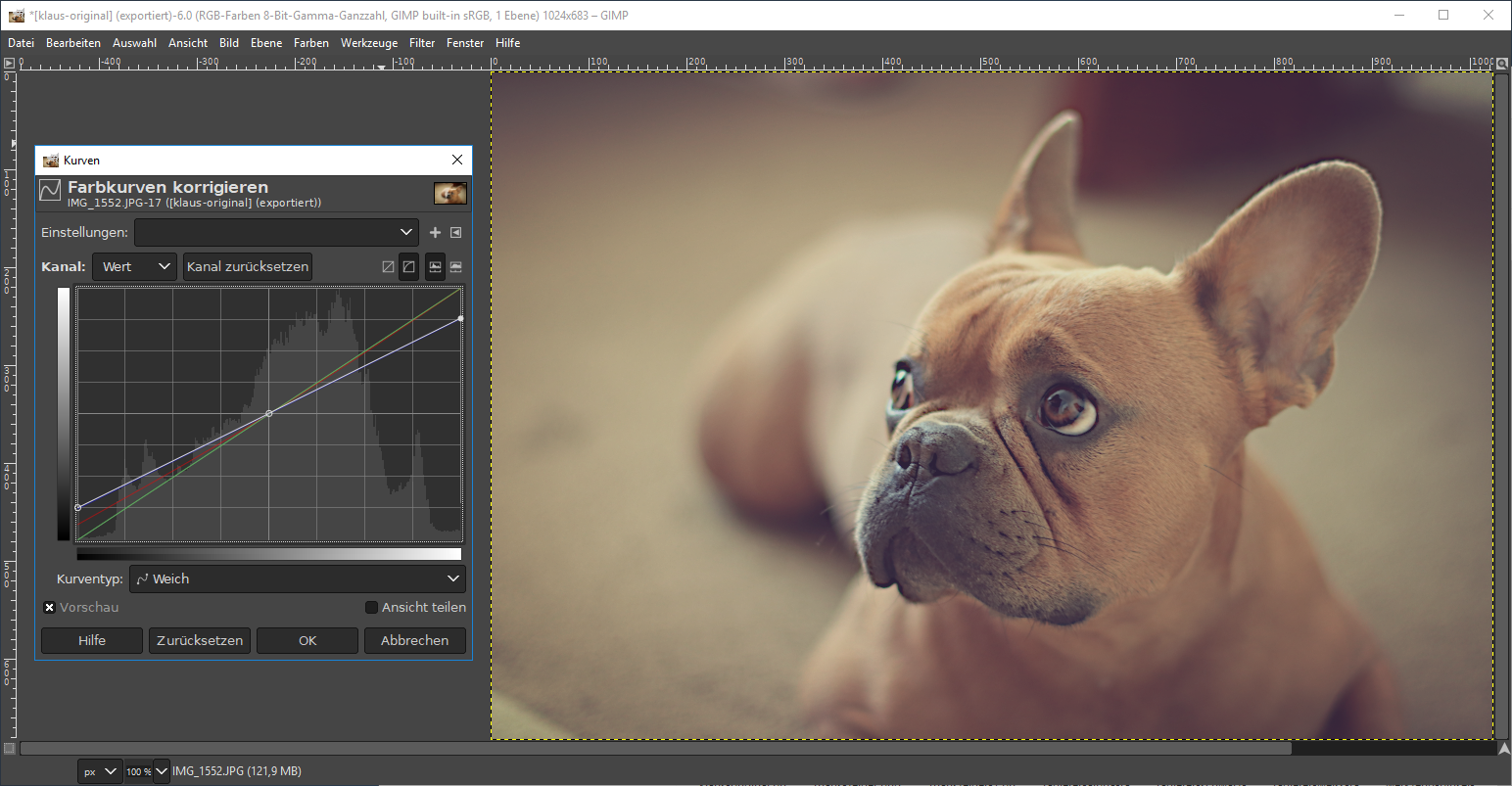Open the Einstellungen presets dropdown
Image resolution: width=1512 pixels, height=786 pixels.
[276, 233]
